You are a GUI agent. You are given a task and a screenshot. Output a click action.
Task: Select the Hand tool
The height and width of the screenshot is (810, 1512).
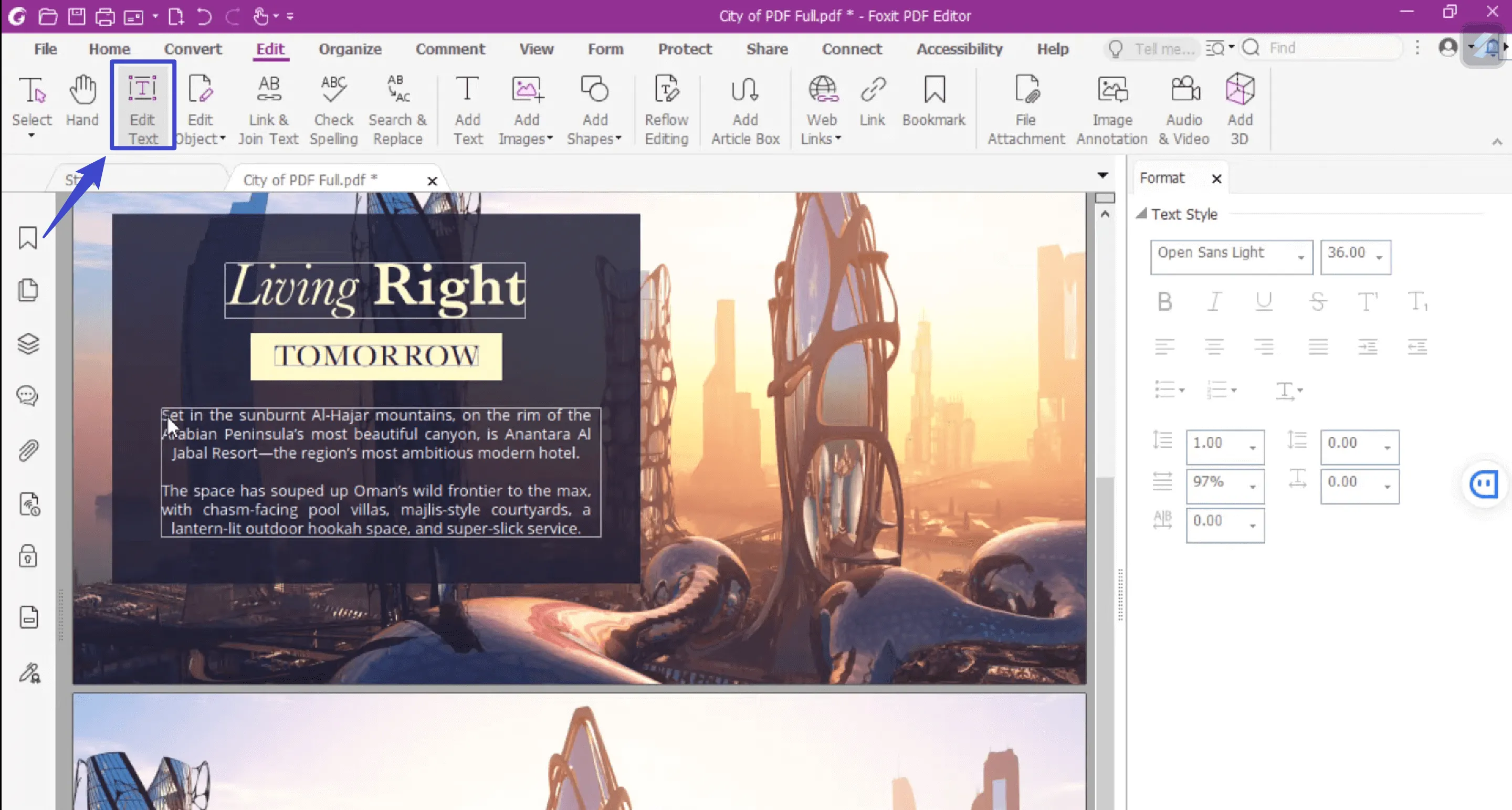pos(82,106)
